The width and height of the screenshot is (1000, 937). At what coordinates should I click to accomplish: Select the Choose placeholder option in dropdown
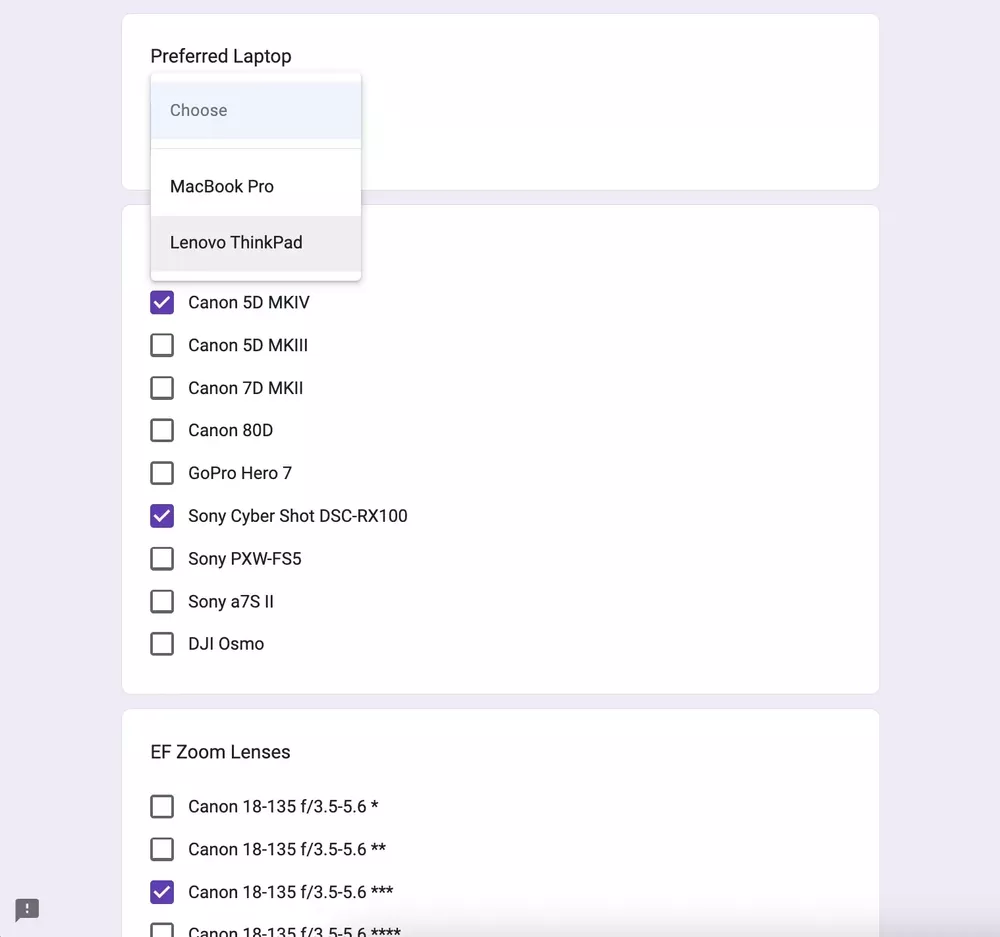[256, 110]
